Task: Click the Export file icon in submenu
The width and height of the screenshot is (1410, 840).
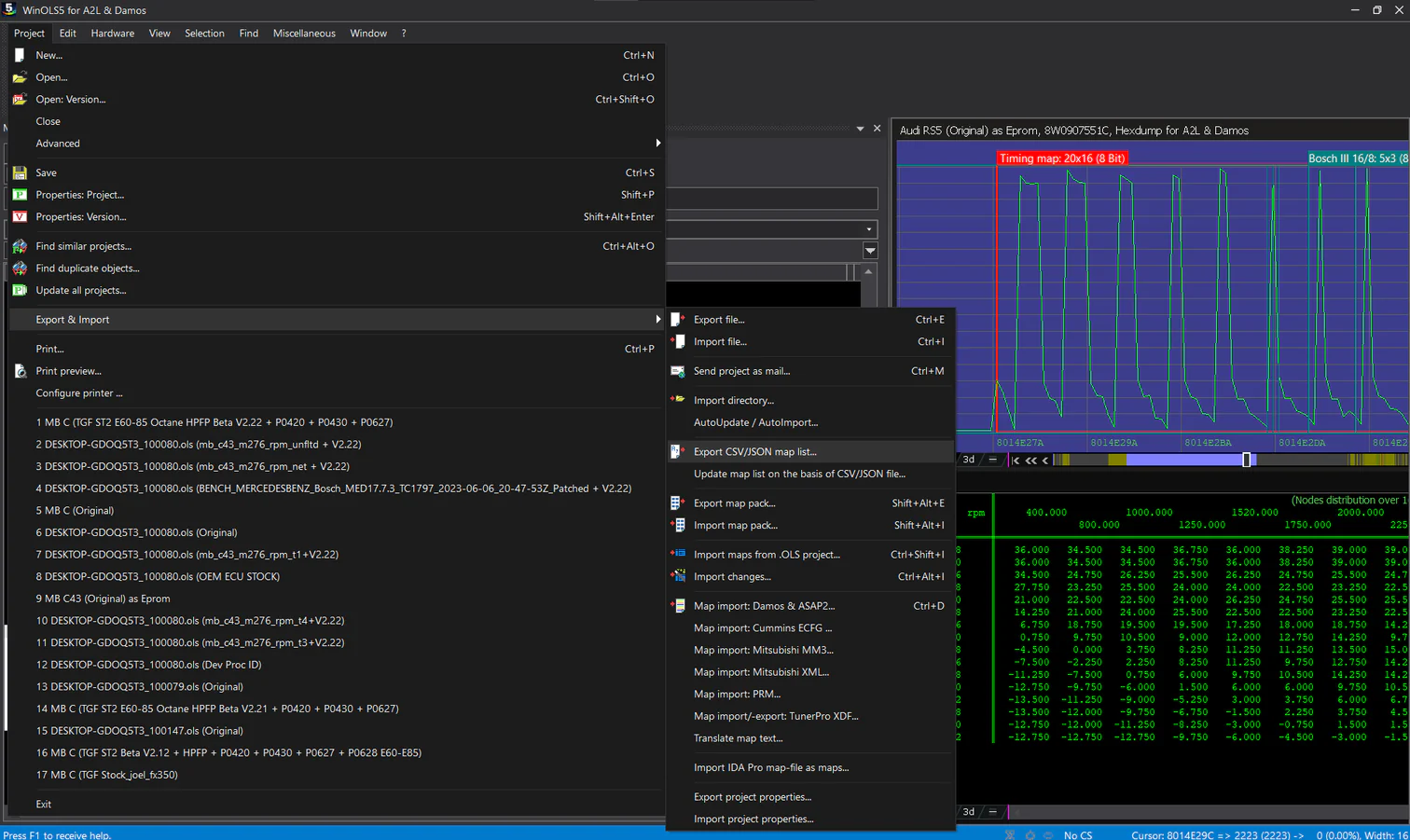Action: (x=678, y=320)
